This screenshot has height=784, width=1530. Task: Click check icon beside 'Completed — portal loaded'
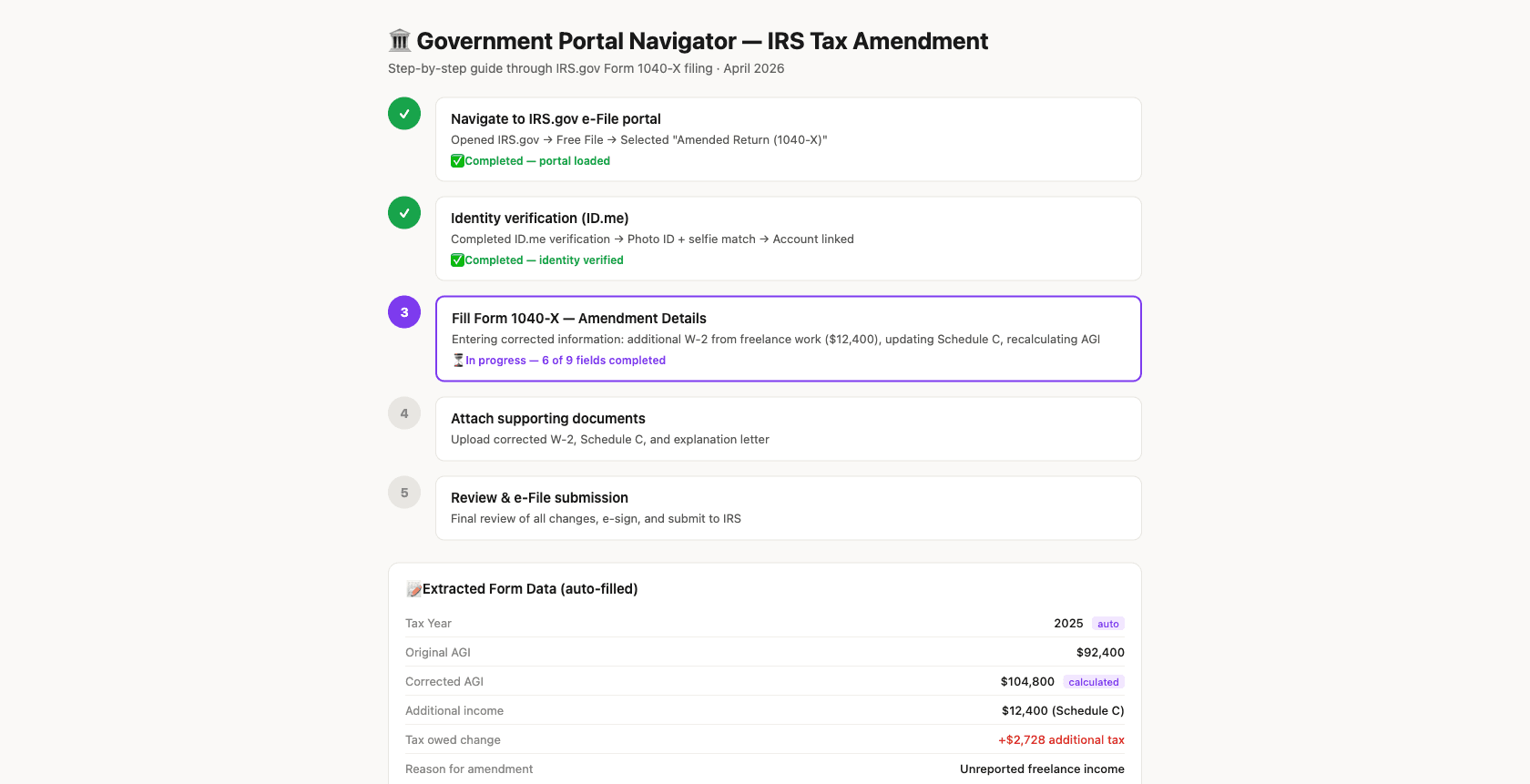pyautogui.click(x=457, y=161)
